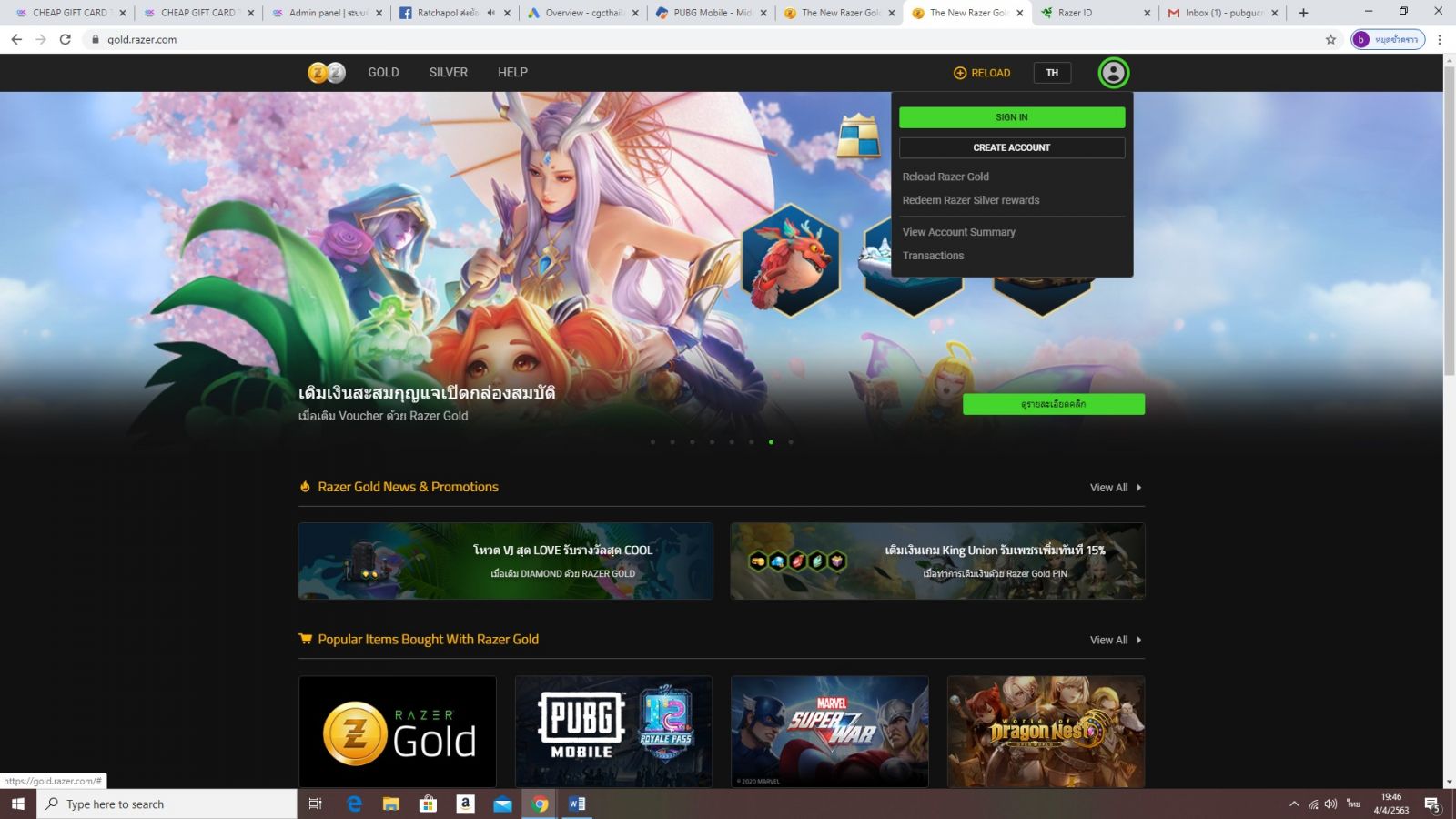Open the TH region selector
This screenshot has width=1456, height=819.
[x=1052, y=73]
